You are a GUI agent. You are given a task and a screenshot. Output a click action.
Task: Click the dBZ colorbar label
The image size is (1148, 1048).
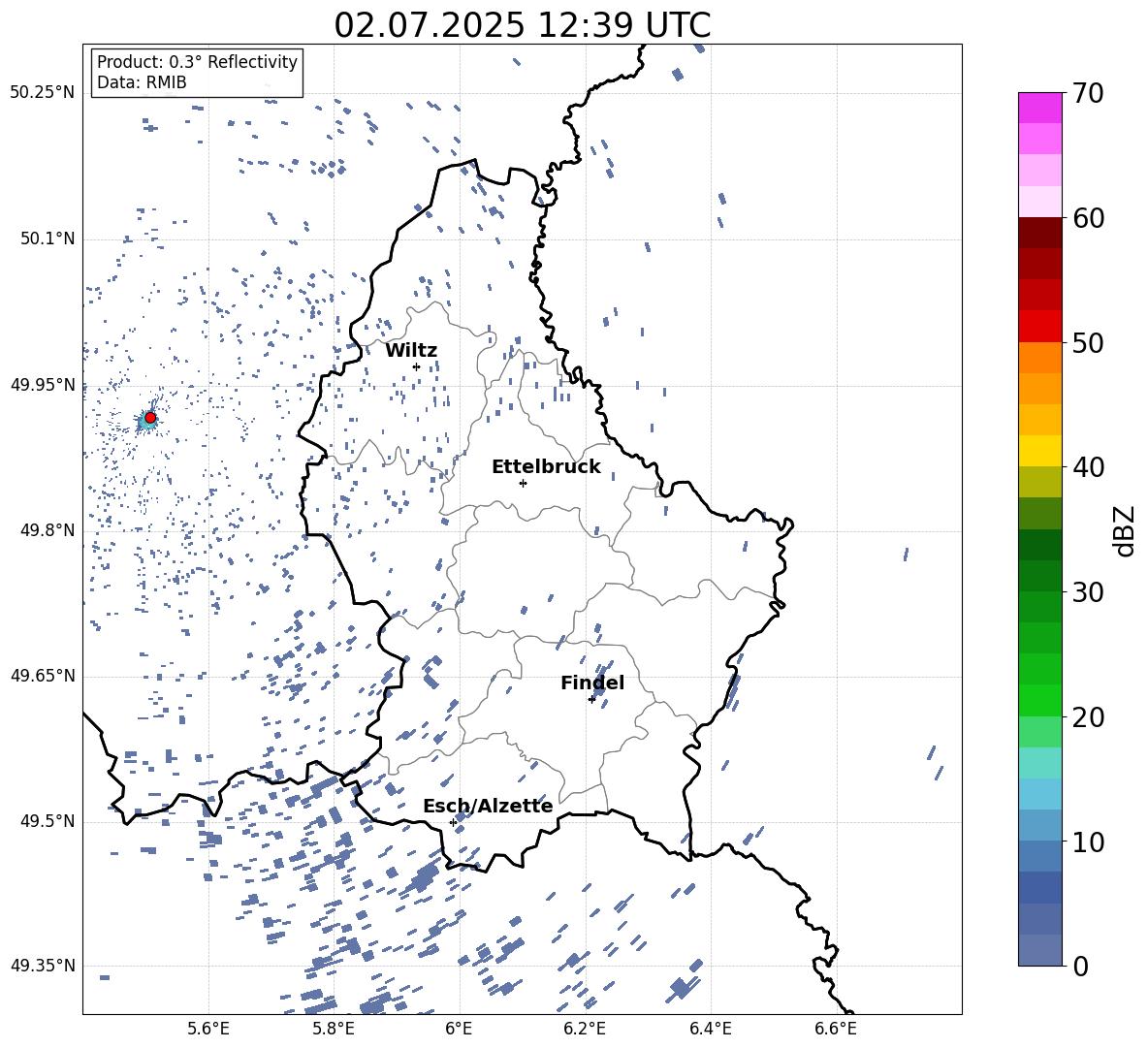[x=1126, y=530]
